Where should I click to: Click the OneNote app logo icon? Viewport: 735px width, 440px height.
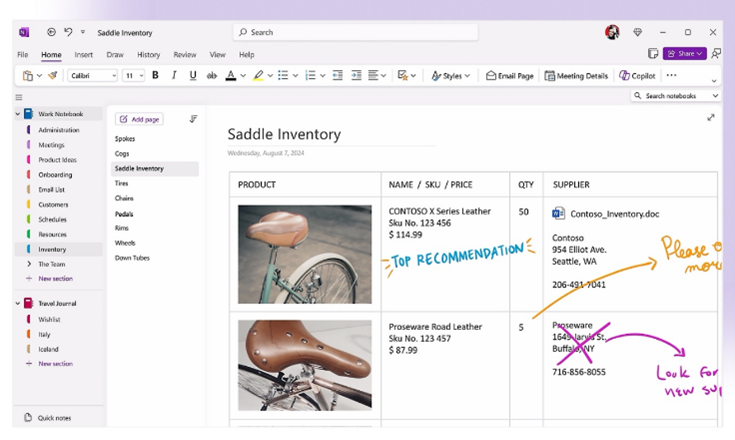(x=24, y=32)
